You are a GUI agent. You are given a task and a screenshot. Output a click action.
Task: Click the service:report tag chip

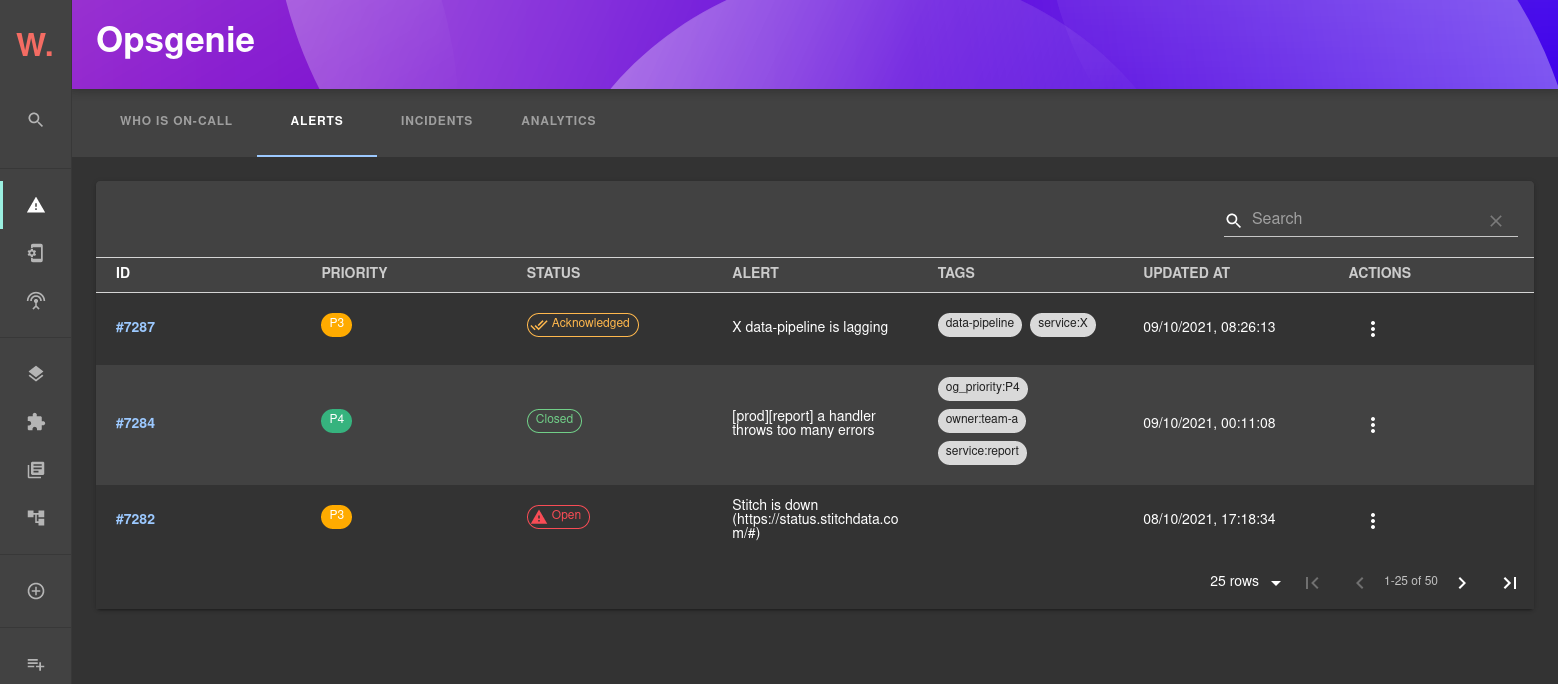(983, 452)
